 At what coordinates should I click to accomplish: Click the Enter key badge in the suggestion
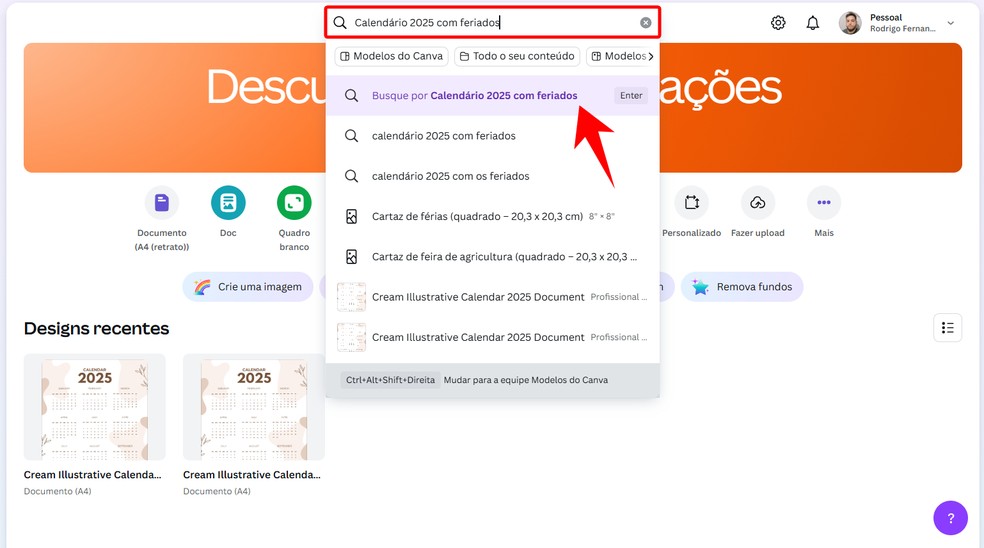[631, 95]
